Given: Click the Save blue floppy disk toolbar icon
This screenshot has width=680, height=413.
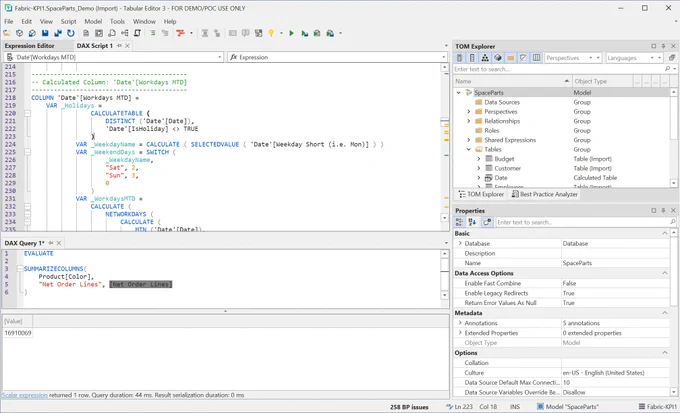Looking at the screenshot, I should (x=45, y=33).
